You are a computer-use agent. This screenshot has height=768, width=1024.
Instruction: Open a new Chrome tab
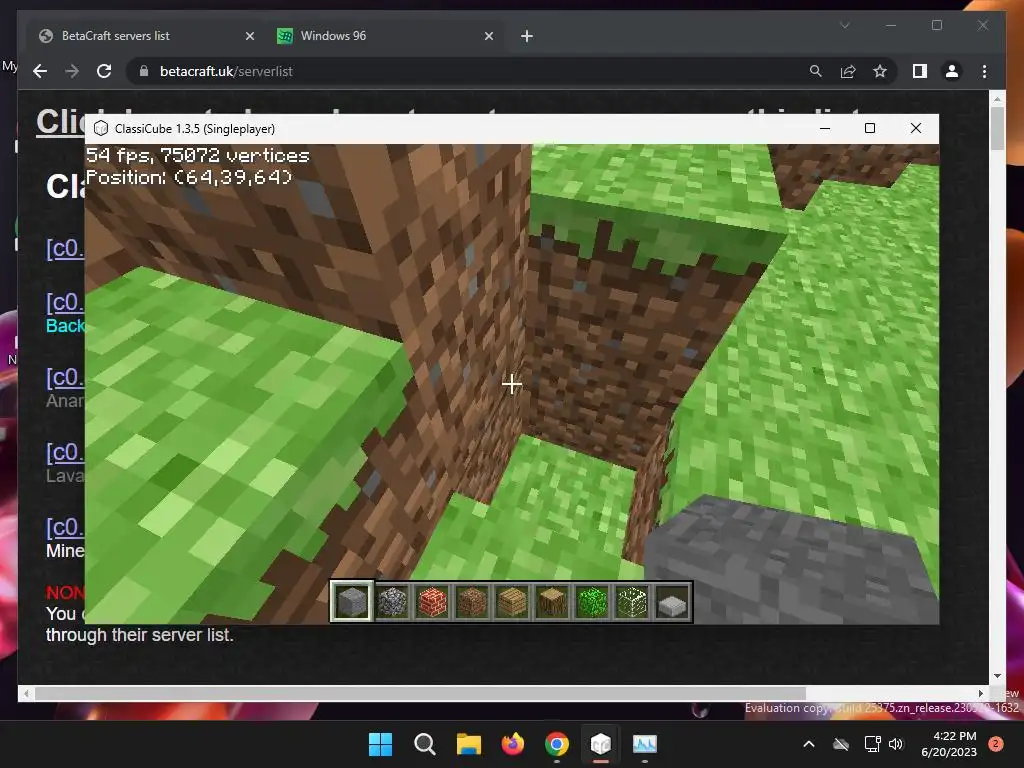point(527,36)
